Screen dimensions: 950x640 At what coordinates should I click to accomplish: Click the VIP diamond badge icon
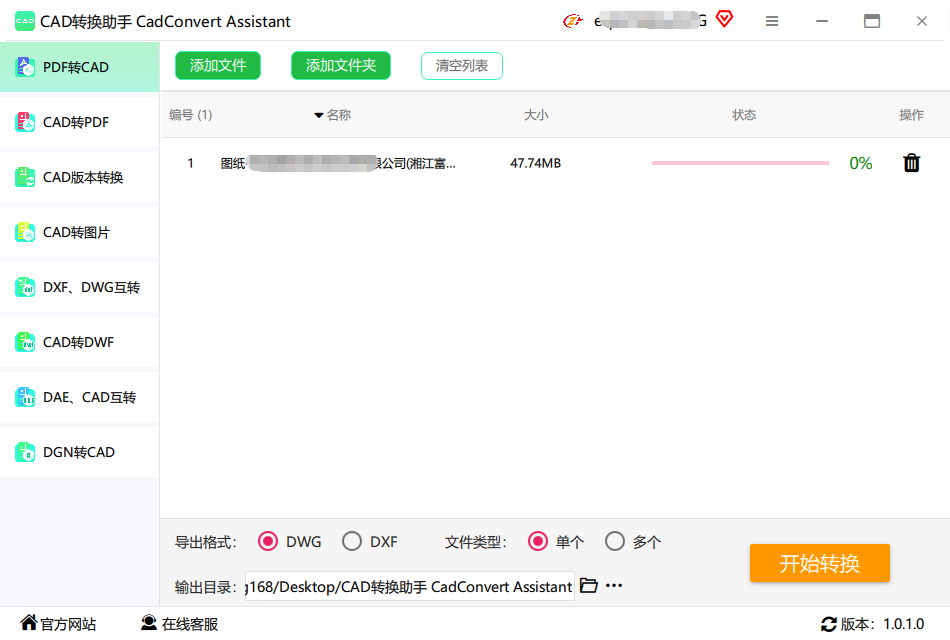pyautogui.click(x=724, y=19)
